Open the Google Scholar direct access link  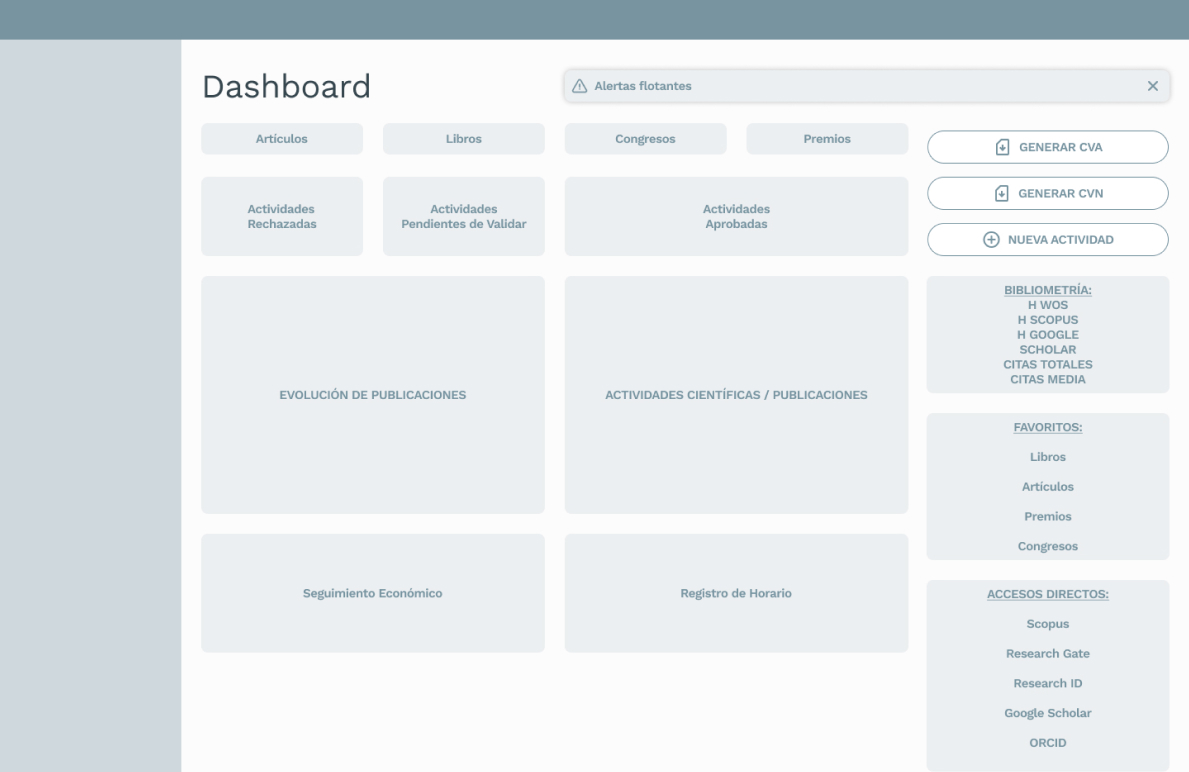(x=1047, y=713)
